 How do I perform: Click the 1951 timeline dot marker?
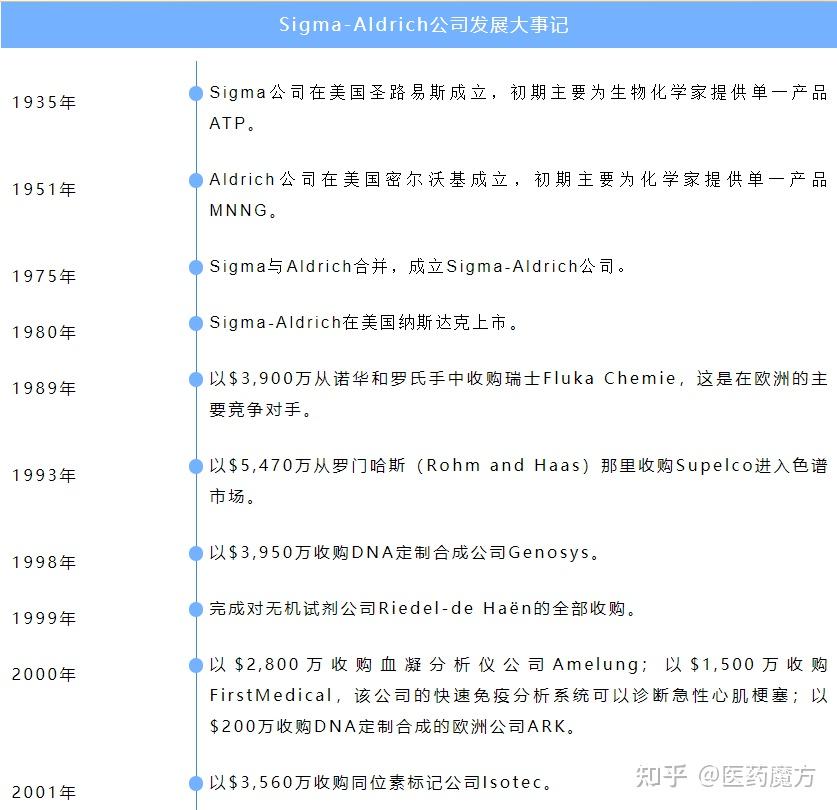tap(194, 180)
